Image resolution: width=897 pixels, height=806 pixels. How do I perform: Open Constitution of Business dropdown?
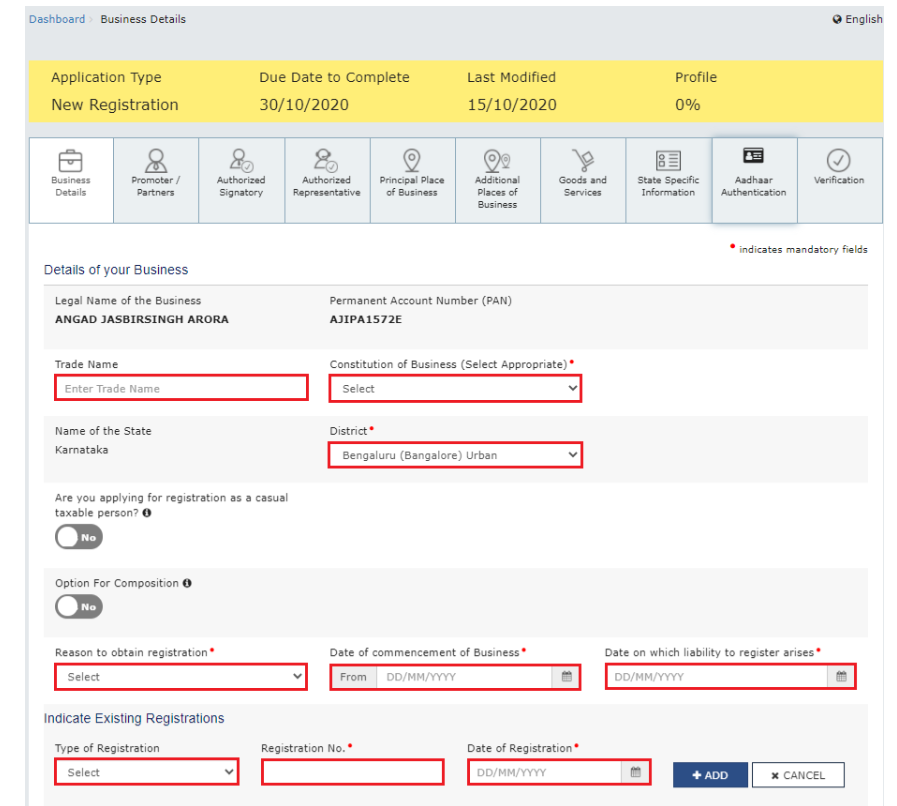click(x=455, y=388)
